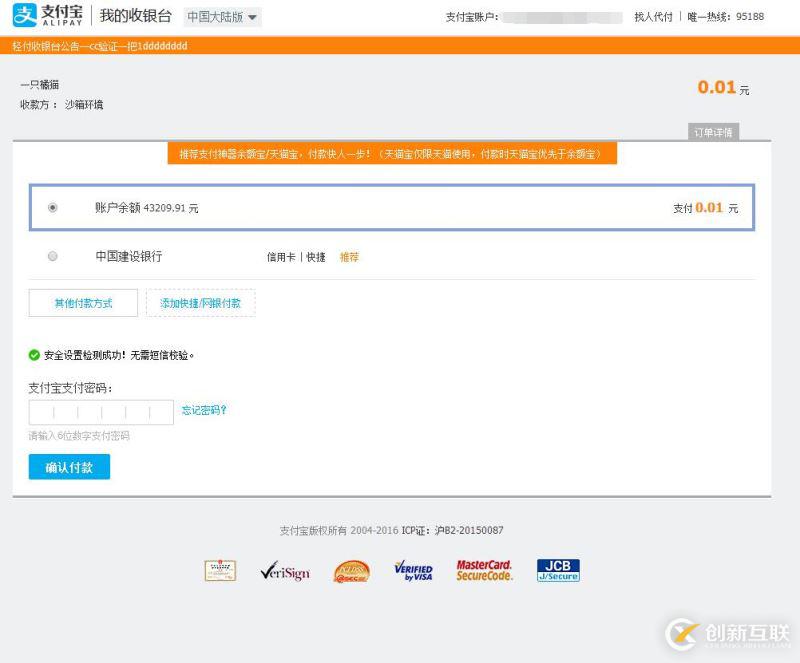The width and height of the screenshot is (800, 663).
Task: Click the 唯一热线: 95188 text
Action: [x=726, y=17]
